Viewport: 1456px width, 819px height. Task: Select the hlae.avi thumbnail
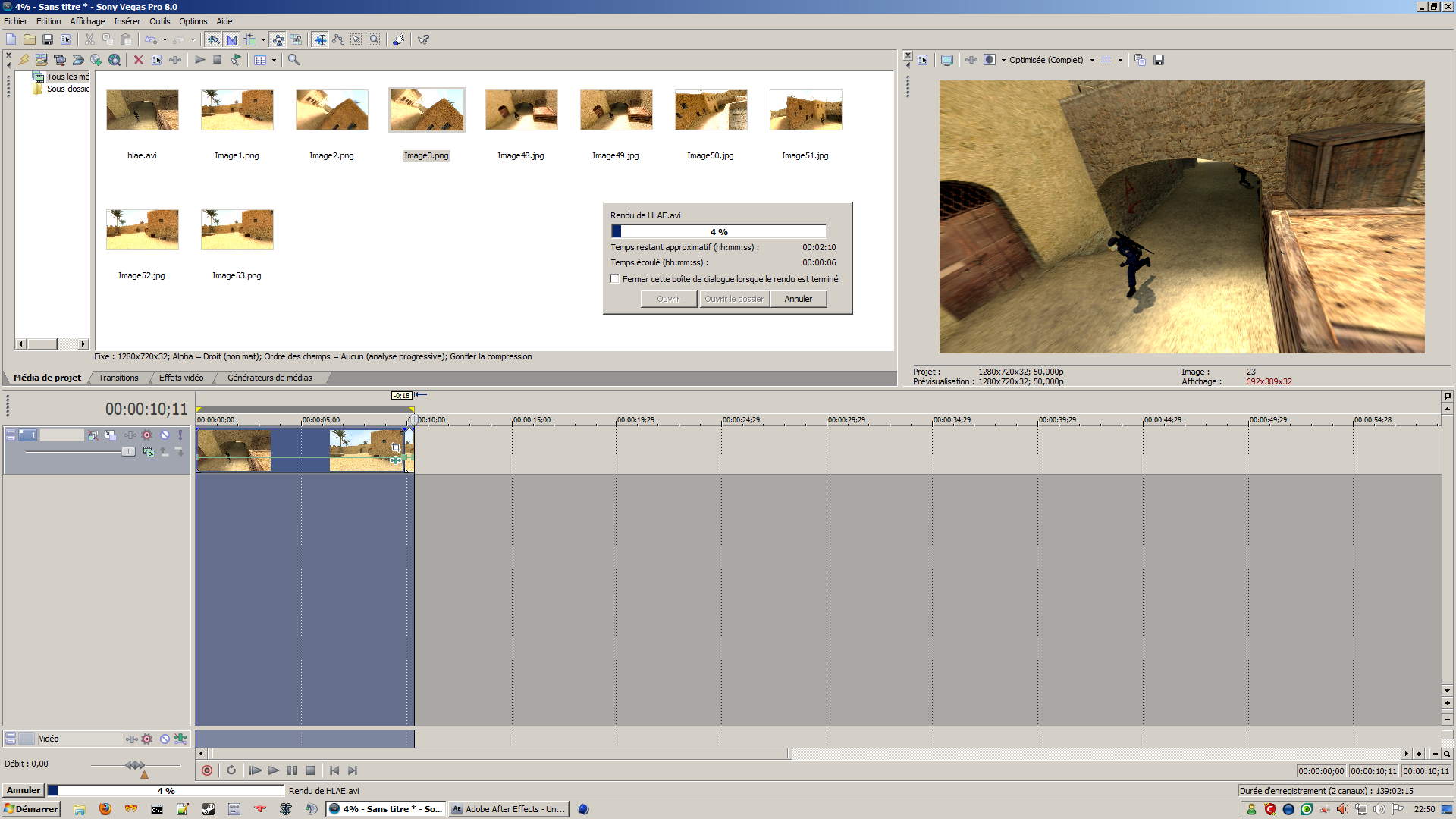point(143,110)
